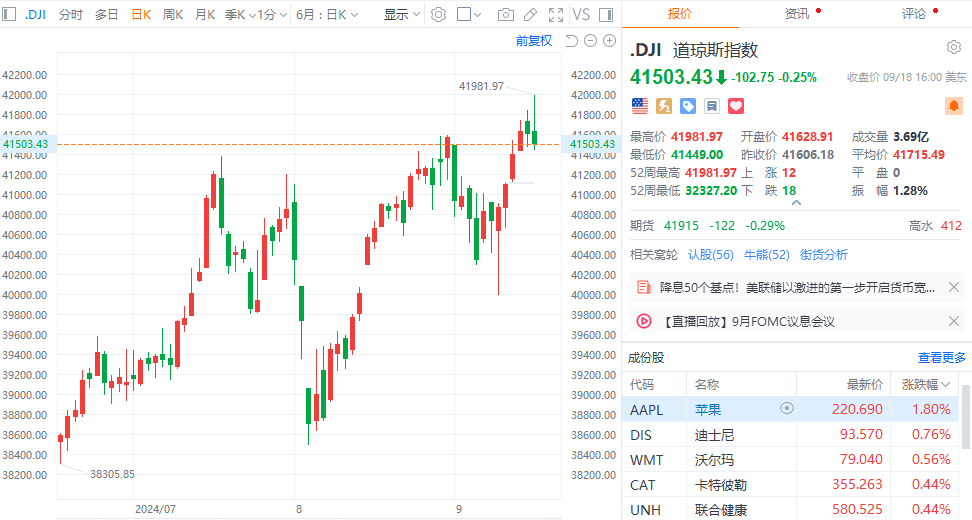The image size is (972, 520).
Task: Sort constituents by 涨跌幅 column
Action: pyautogui.click(x=926, y=385)
